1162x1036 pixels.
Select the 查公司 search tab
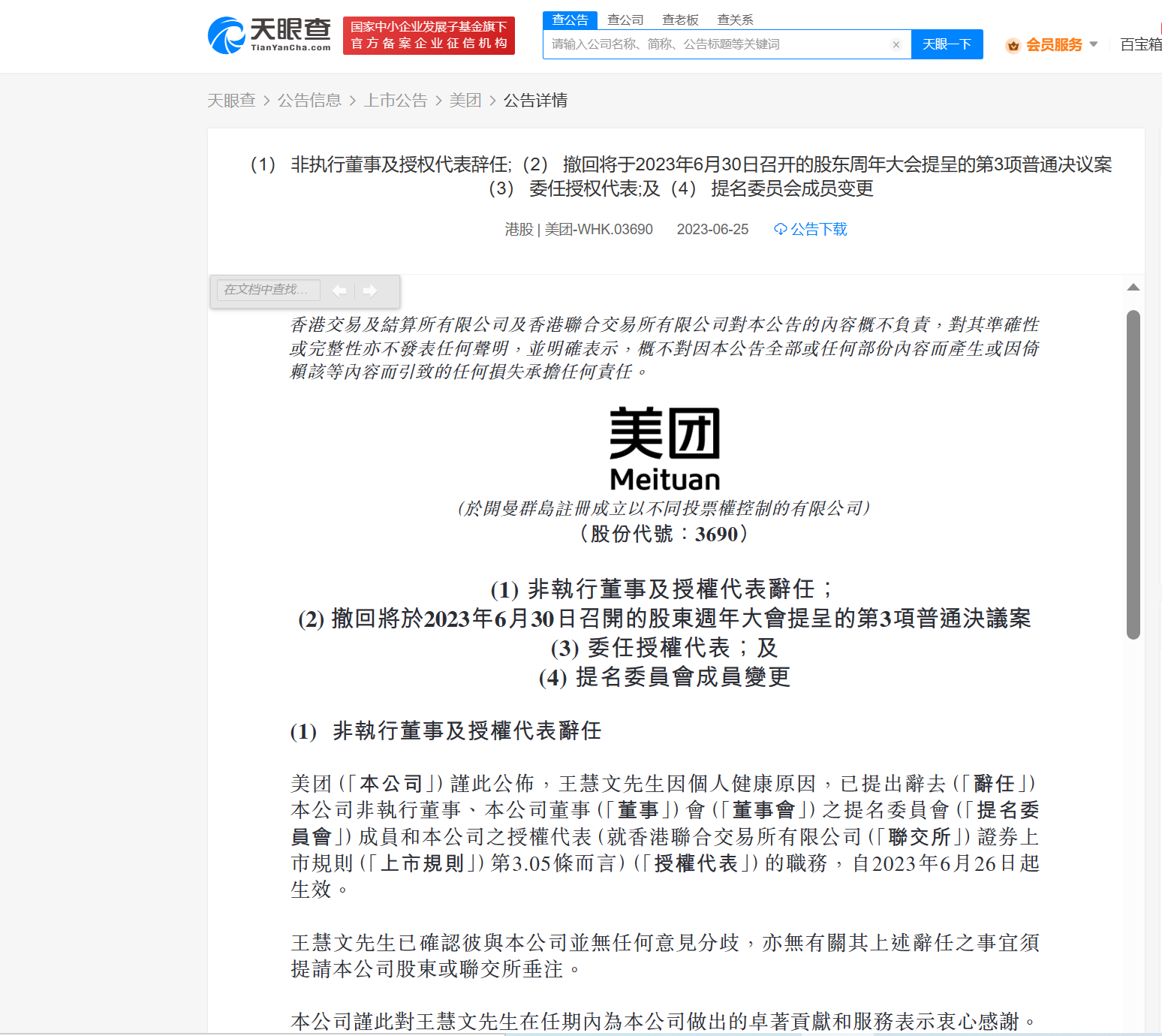pyautogui.click(x=625, y=20)
